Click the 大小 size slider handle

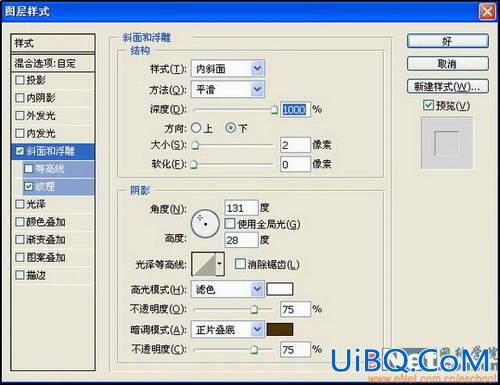pyautogui.click(x=195, y=145)
